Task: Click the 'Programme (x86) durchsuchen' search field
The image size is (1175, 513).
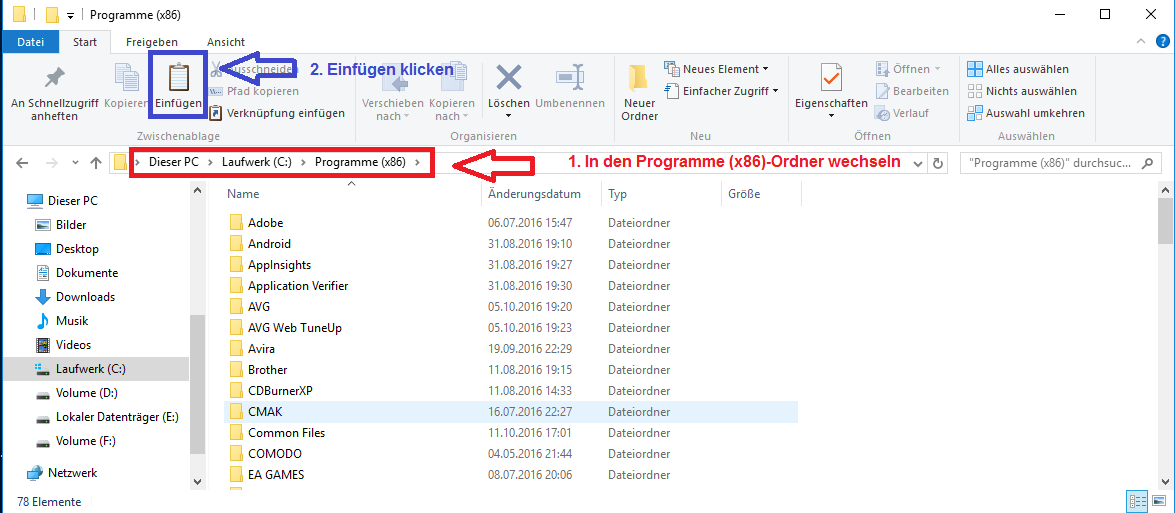Action: pos(1060,163)
